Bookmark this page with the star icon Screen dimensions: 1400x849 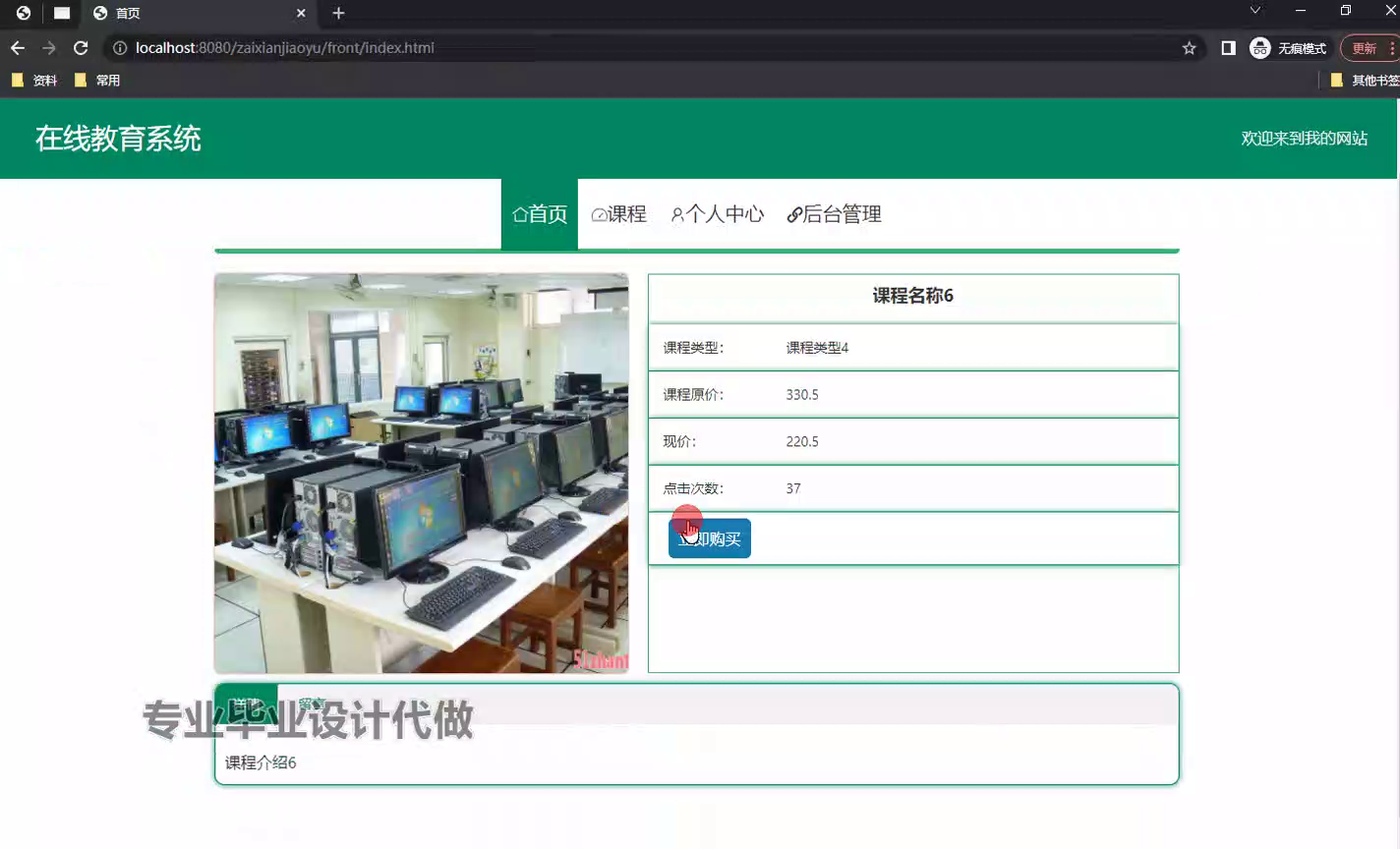(x=1189, y=47)
